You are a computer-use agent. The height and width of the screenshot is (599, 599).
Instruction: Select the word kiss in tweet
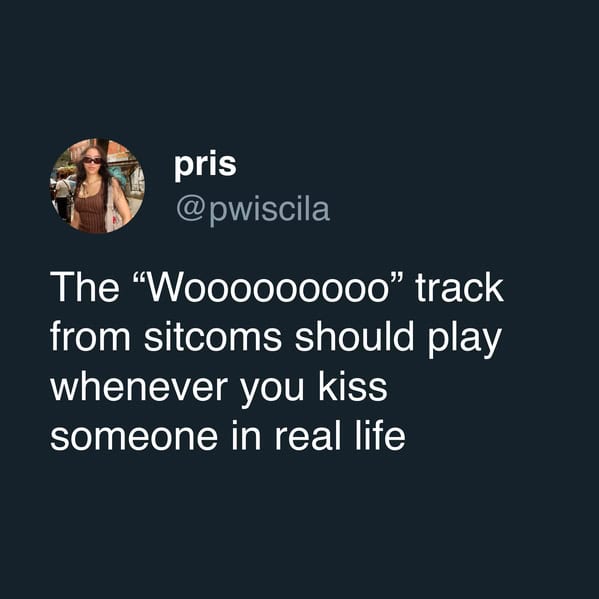(353, 387)
